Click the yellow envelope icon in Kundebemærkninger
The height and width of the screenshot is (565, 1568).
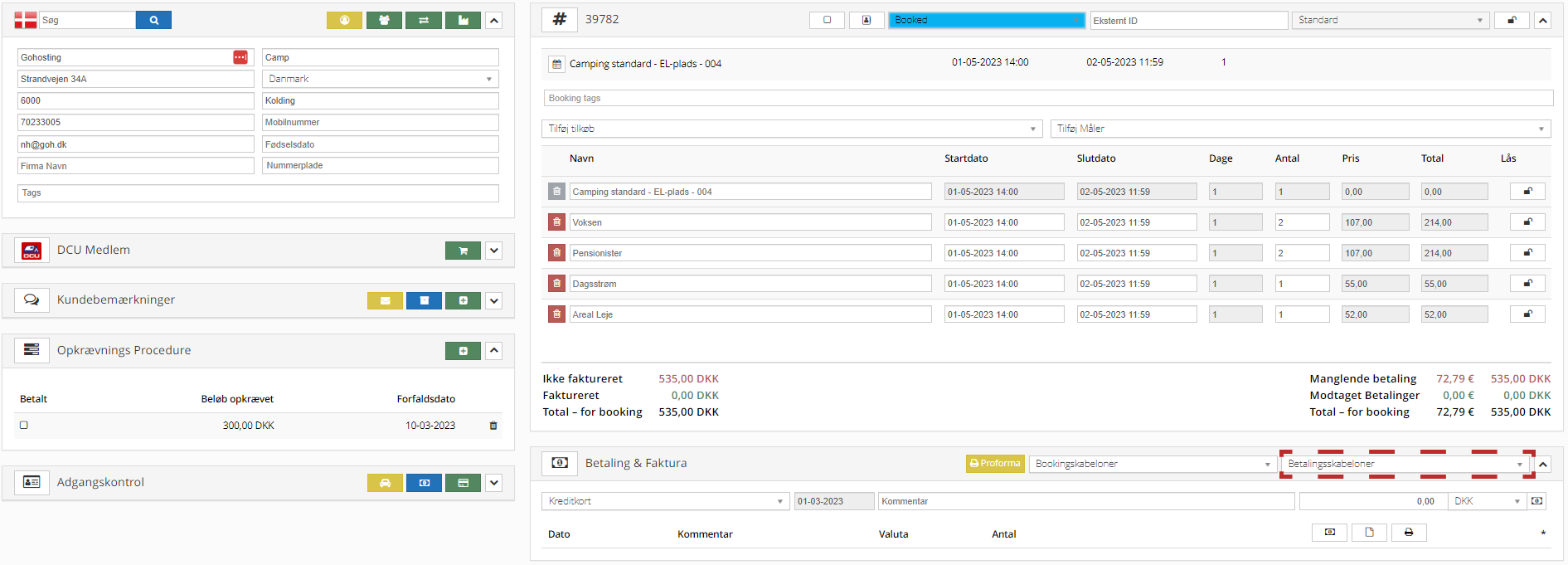[x=385, y=300]
